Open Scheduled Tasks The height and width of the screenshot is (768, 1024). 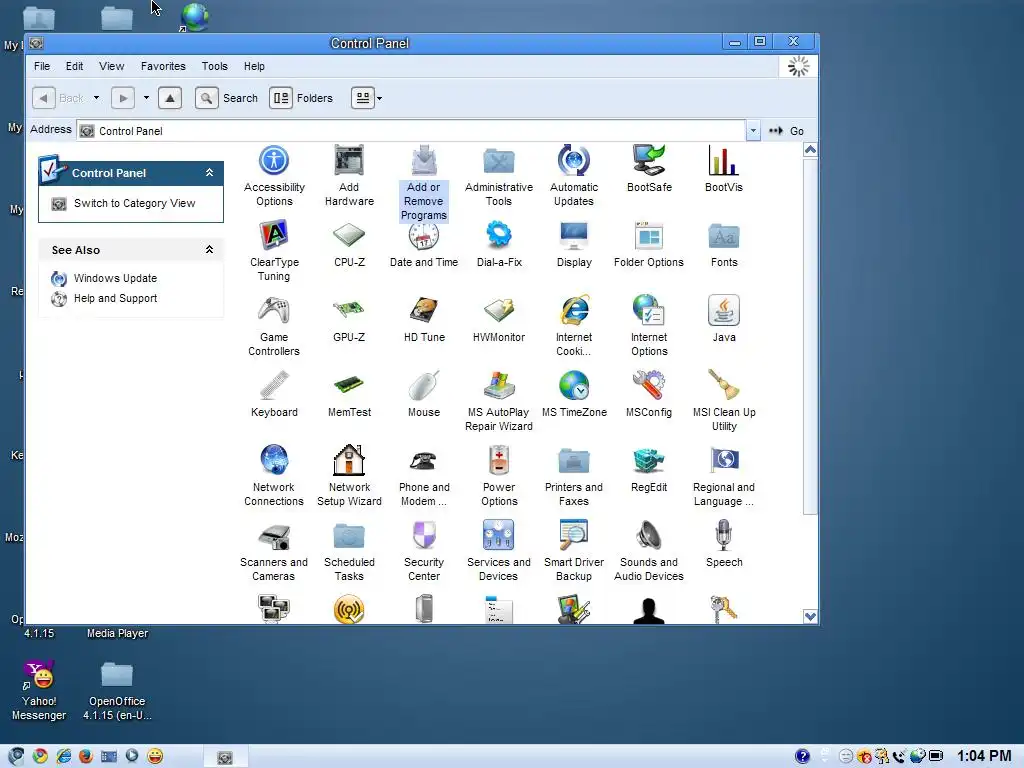(x=349, y=551)
